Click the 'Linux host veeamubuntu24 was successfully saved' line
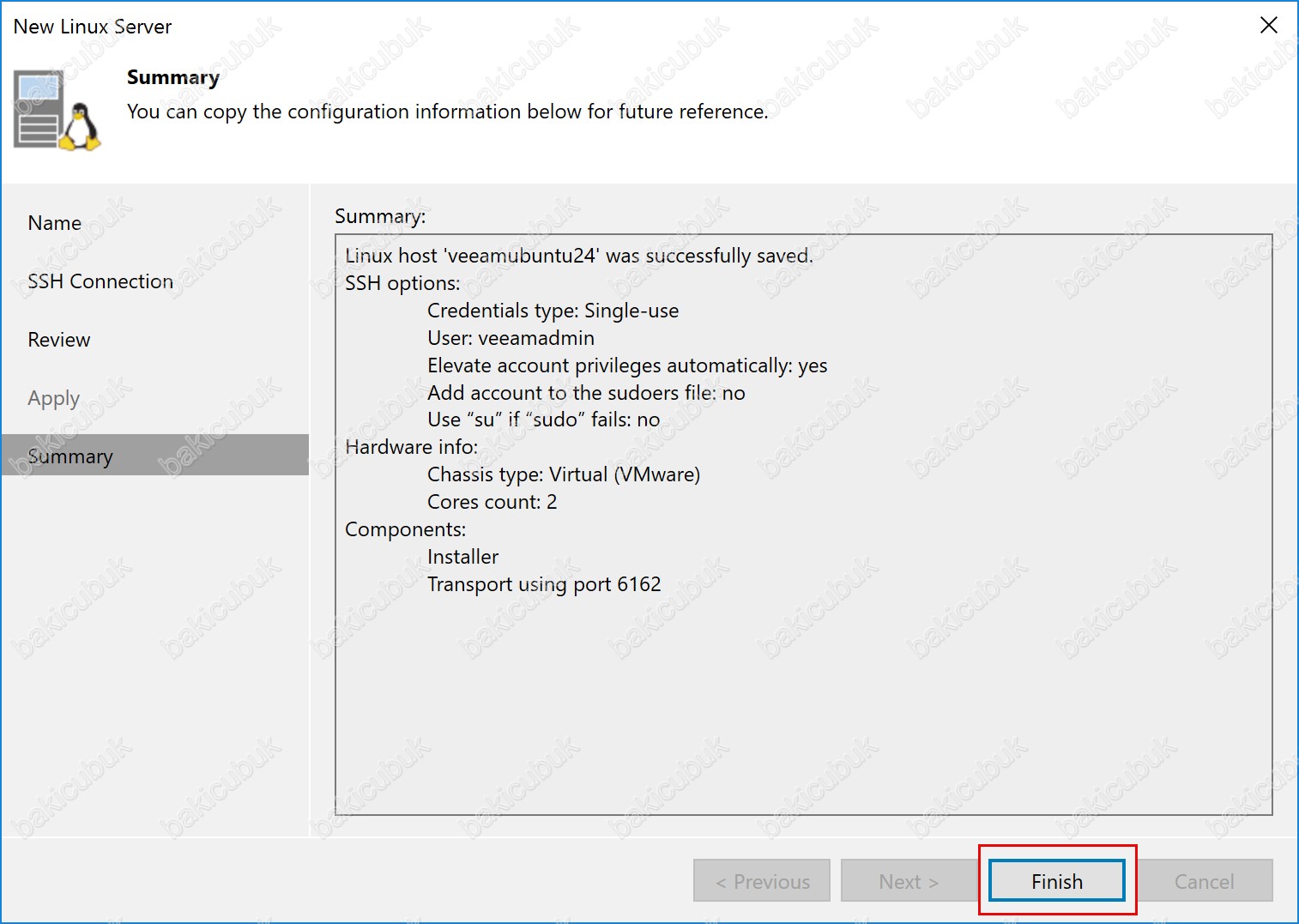The height and width of the screenshot is (924, 1299). (579, 256)
